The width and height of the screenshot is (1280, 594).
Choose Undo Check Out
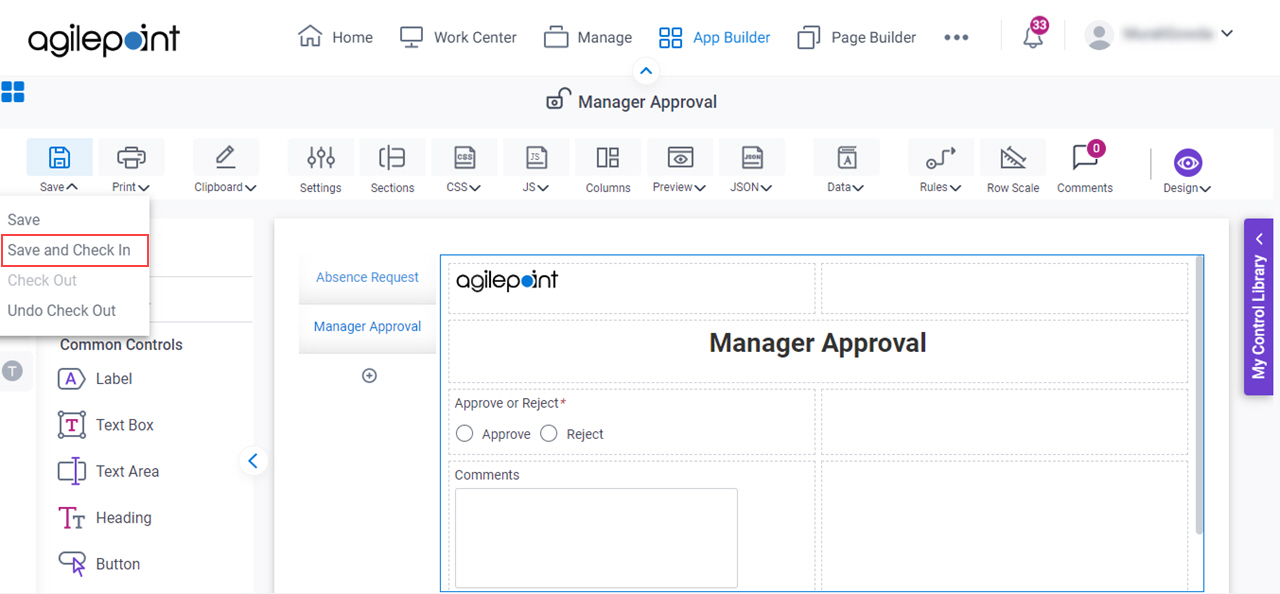click(x=62, y=310)
